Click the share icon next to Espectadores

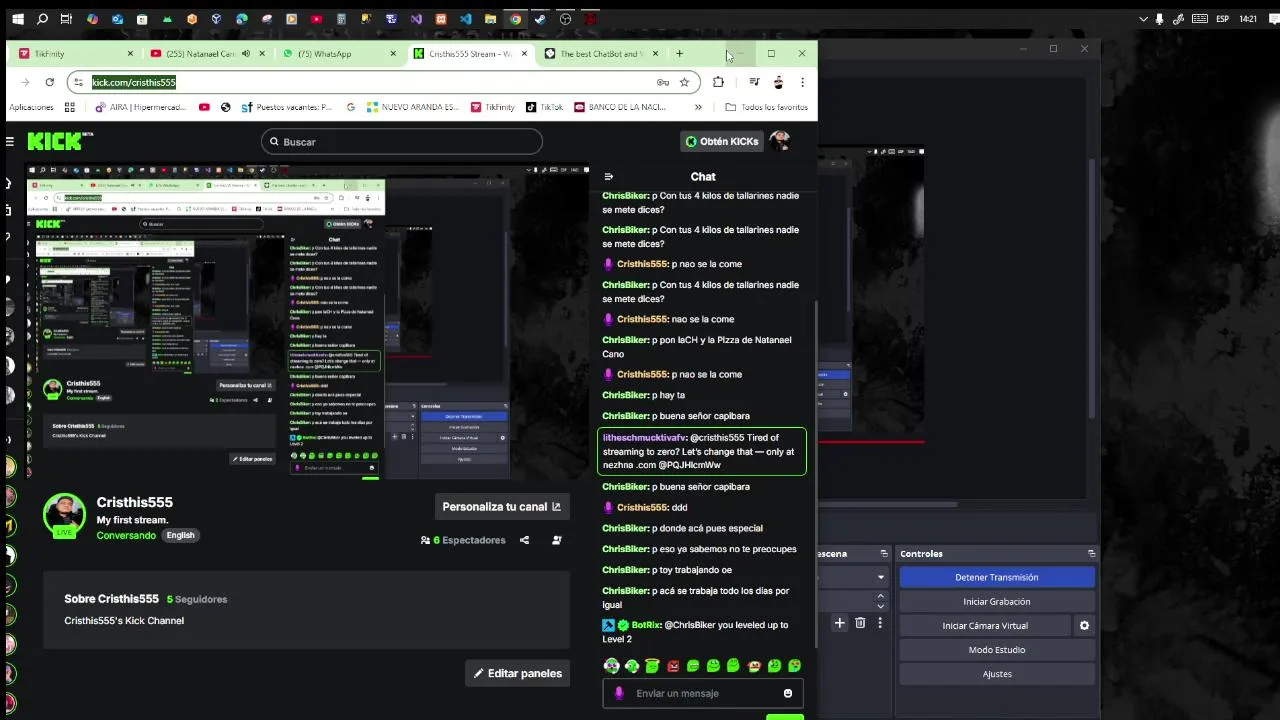(x=524, y=540)
